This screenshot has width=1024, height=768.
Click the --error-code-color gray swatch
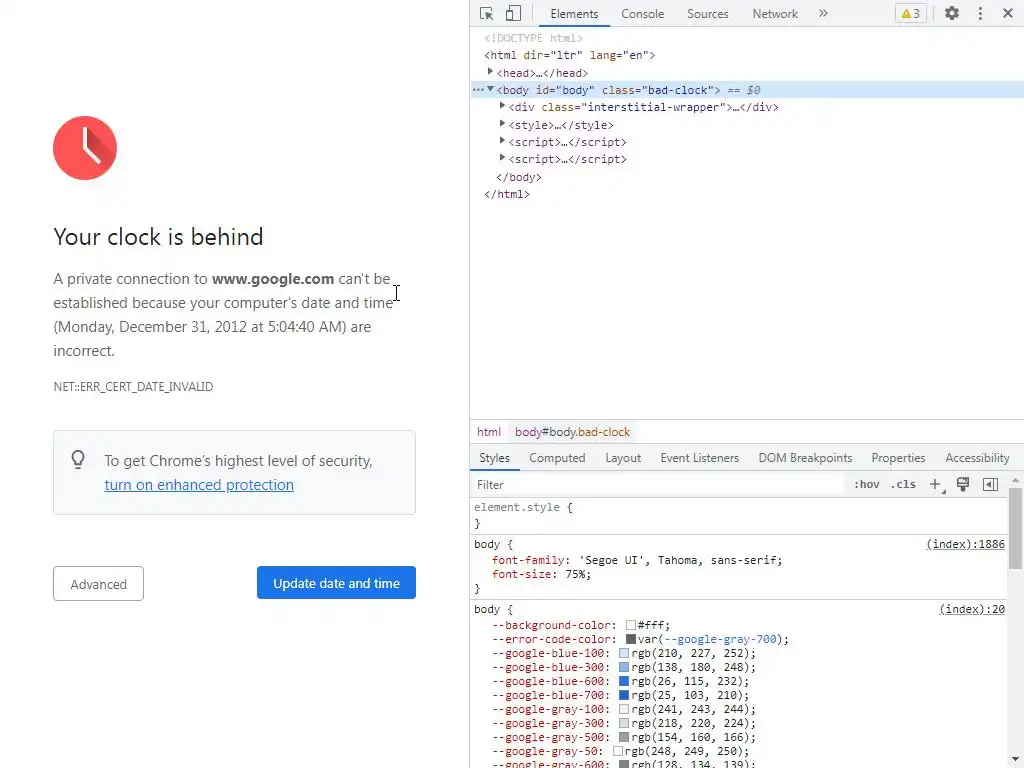631,639
